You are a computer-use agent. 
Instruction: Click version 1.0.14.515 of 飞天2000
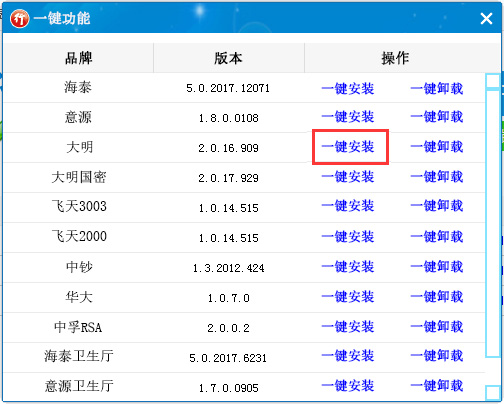229,238
